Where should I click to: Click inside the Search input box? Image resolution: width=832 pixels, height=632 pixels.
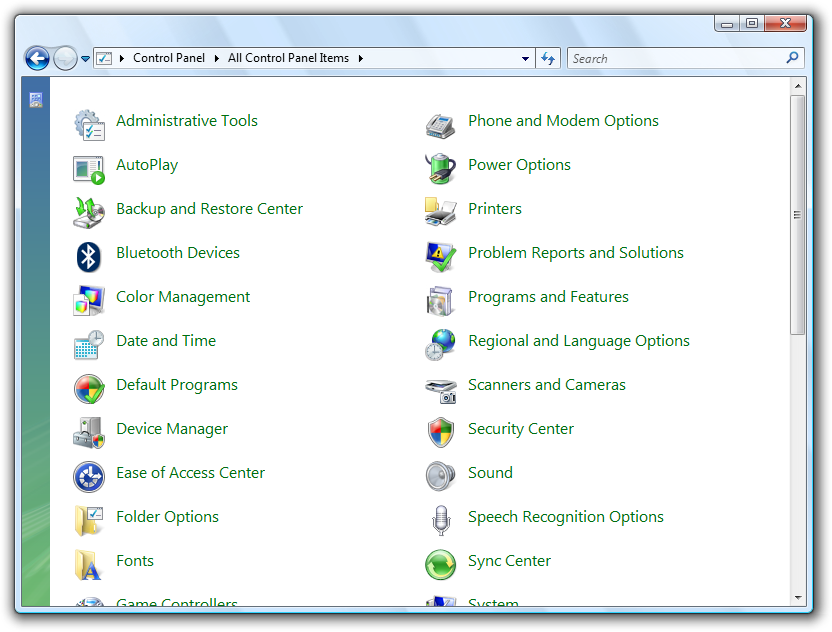[x=676, y=58]
